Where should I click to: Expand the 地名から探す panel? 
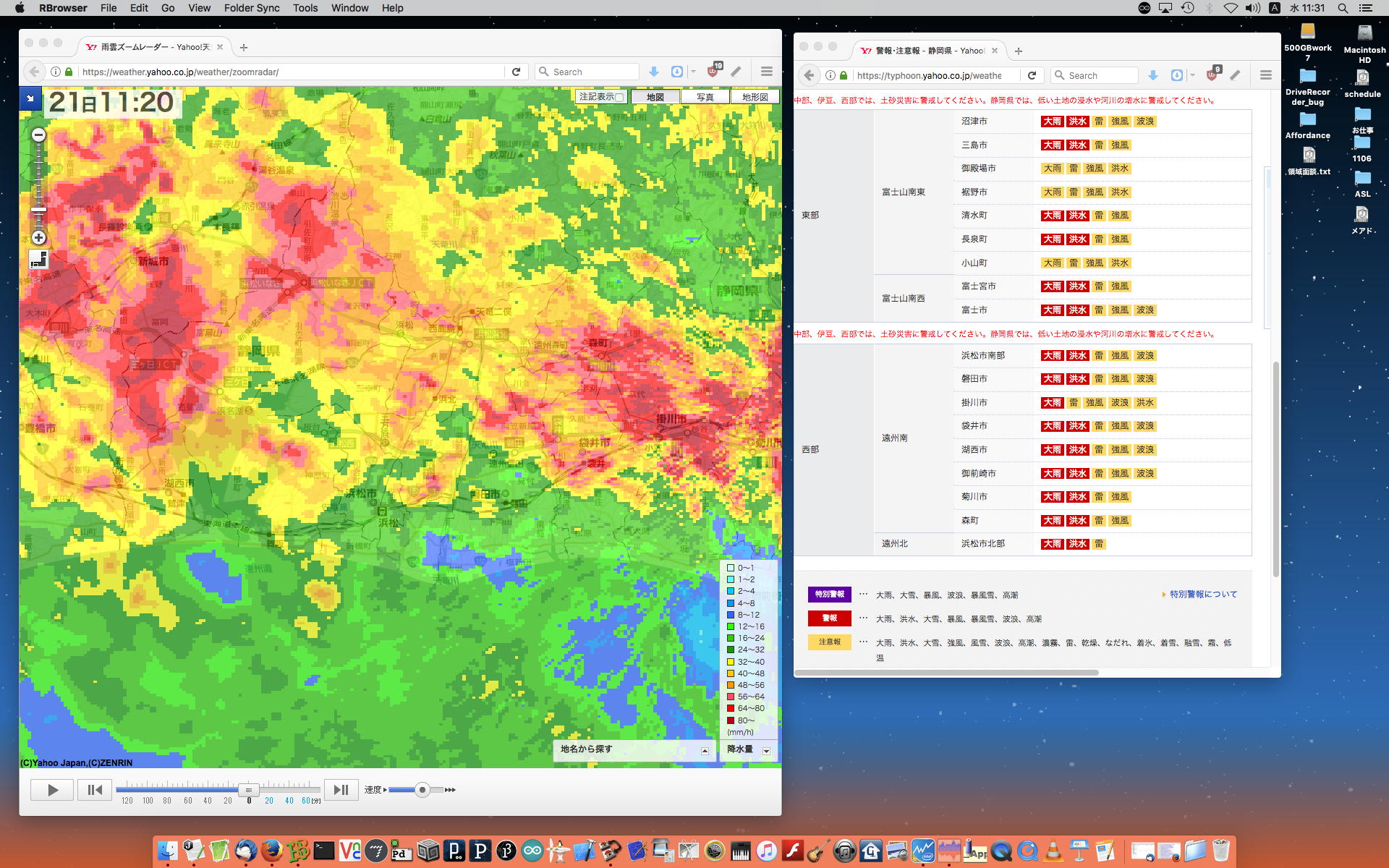point(705,751)
